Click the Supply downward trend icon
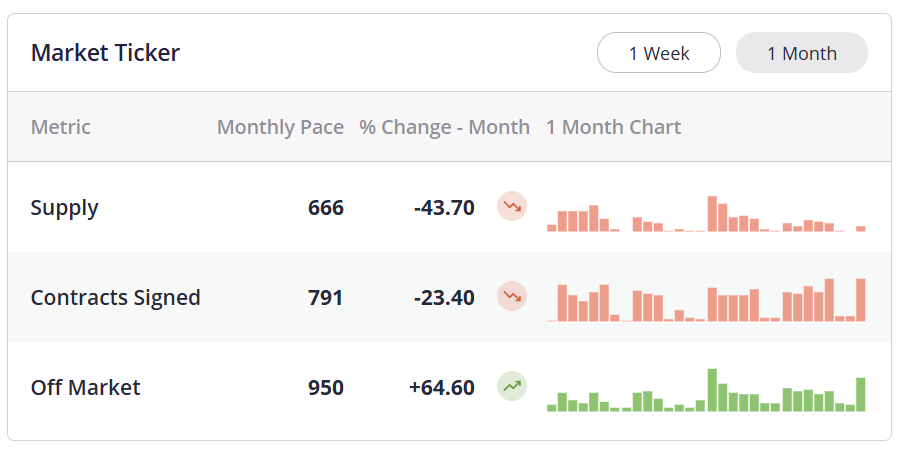 click(x=512, y=207)
